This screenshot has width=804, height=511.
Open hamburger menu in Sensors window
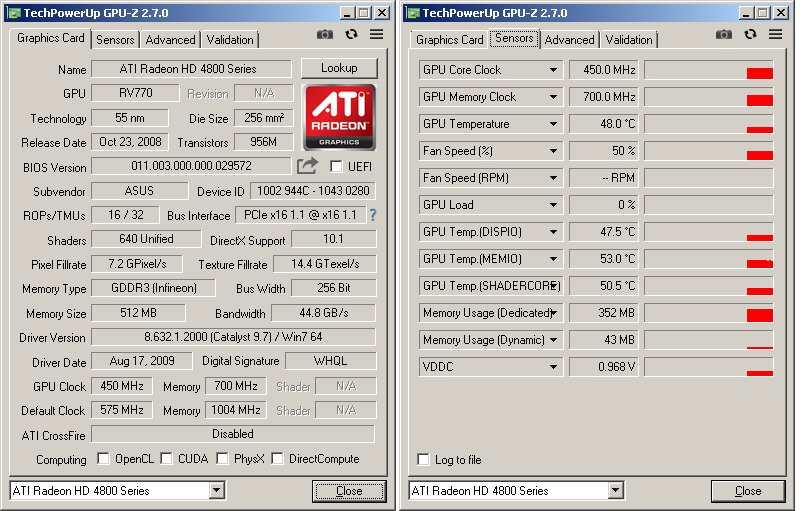(775, 34)
